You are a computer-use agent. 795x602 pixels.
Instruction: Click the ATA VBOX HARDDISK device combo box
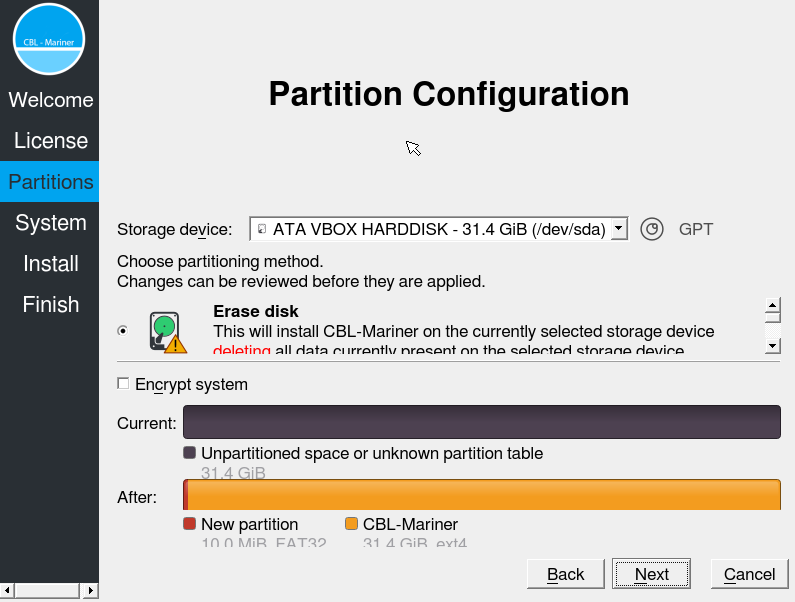[x=439, y=229]
